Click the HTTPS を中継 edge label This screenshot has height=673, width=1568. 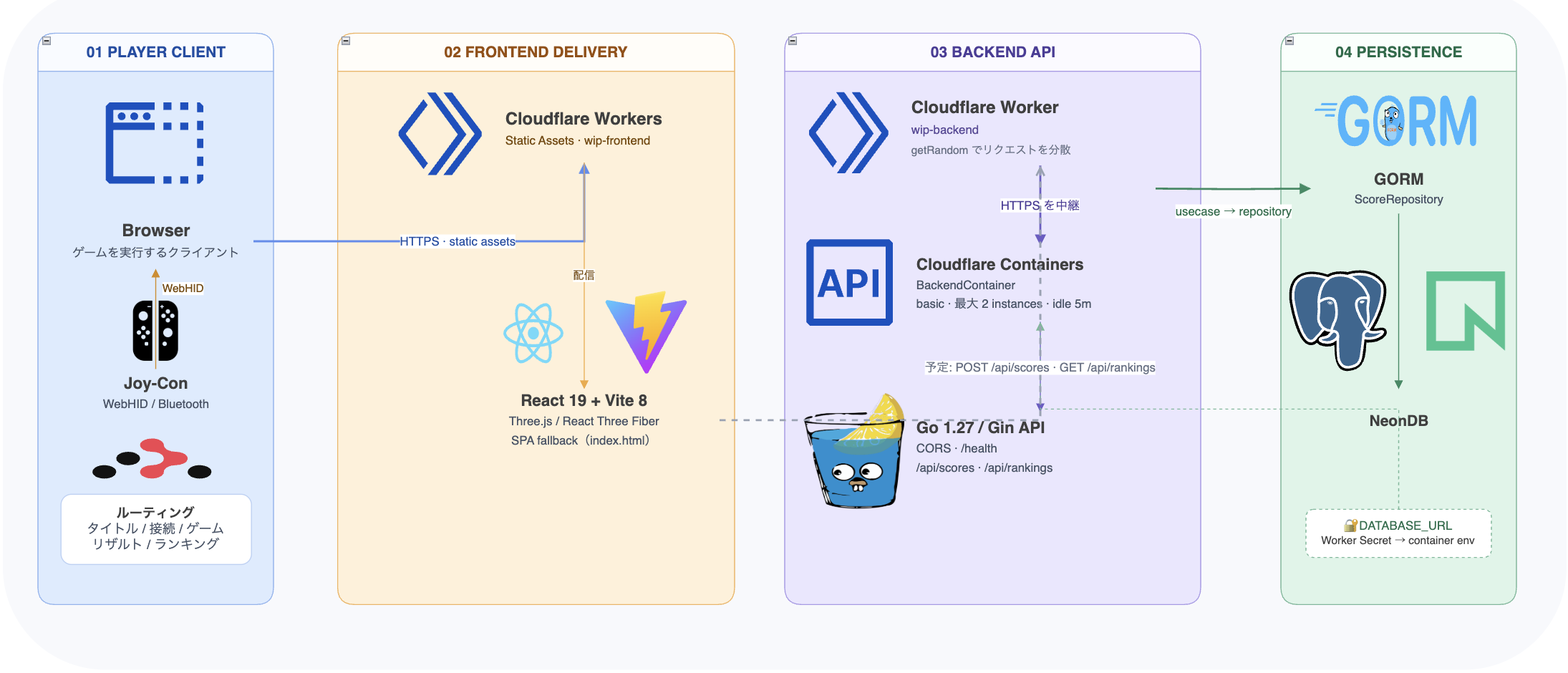(x=1040, y=205)
